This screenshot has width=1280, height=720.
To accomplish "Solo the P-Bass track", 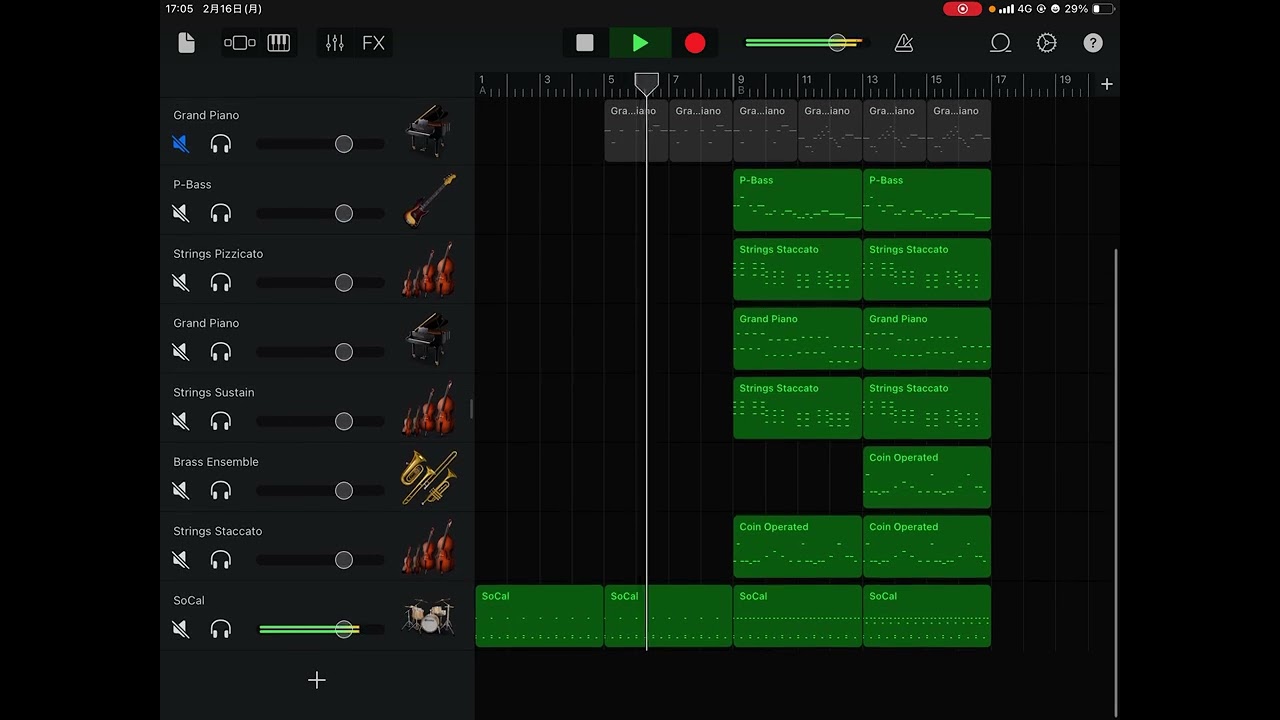I will coord(221,213).
